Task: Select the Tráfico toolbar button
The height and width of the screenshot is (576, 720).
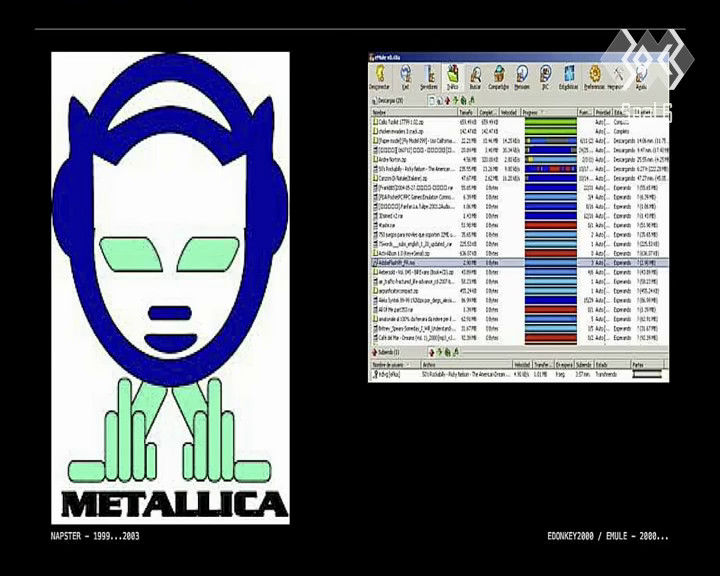Action: coord(453,77)
